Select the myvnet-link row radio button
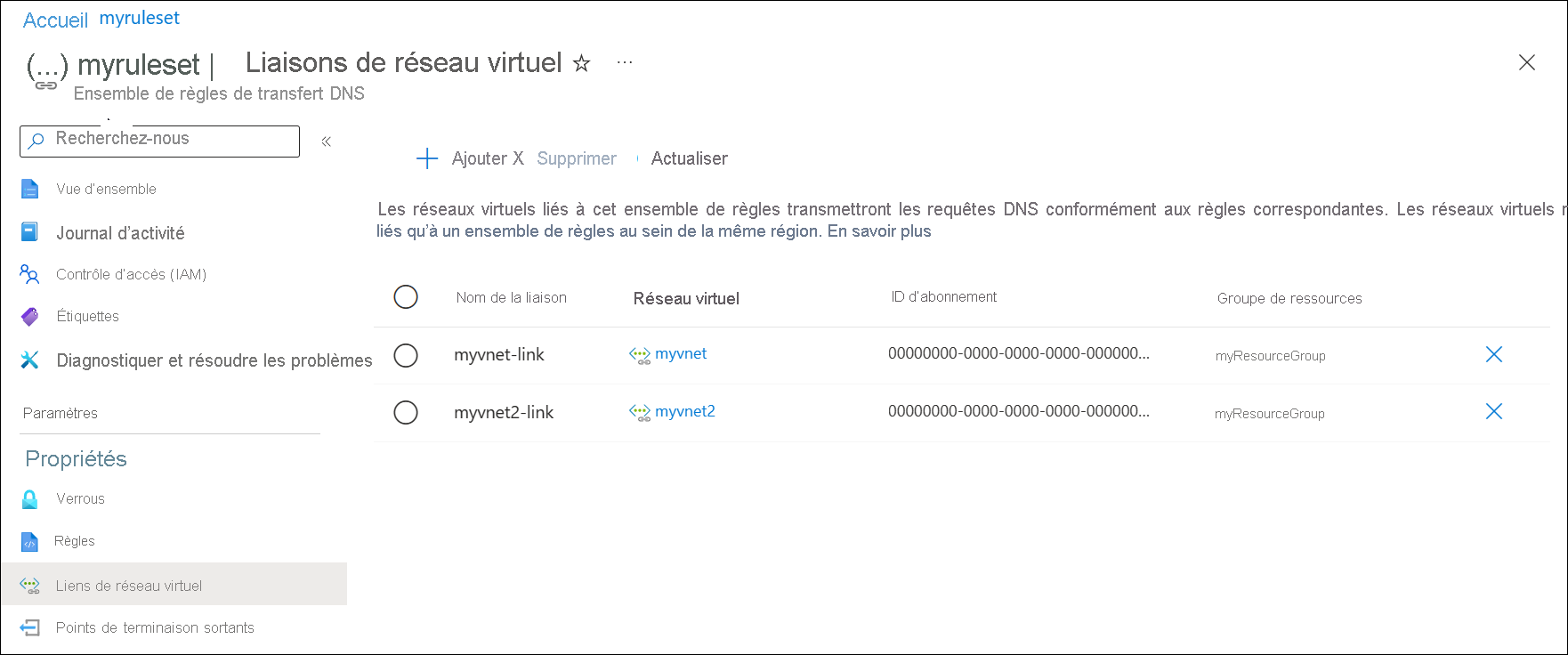The image size is (1568, 655). [406, 355]
